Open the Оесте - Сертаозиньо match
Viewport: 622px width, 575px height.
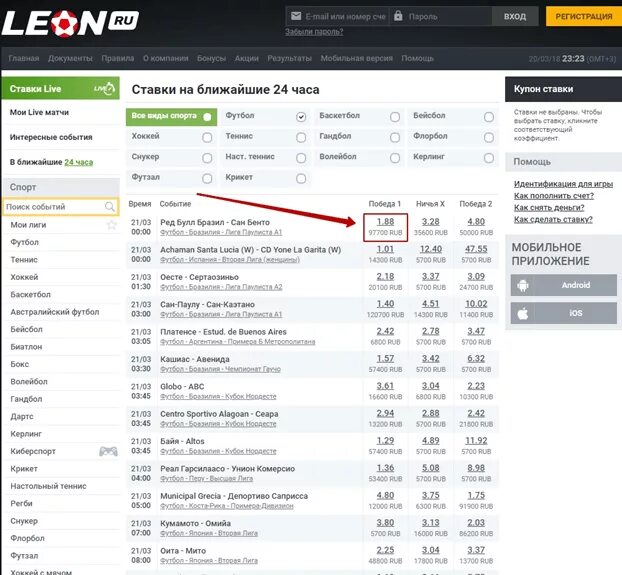199,277
